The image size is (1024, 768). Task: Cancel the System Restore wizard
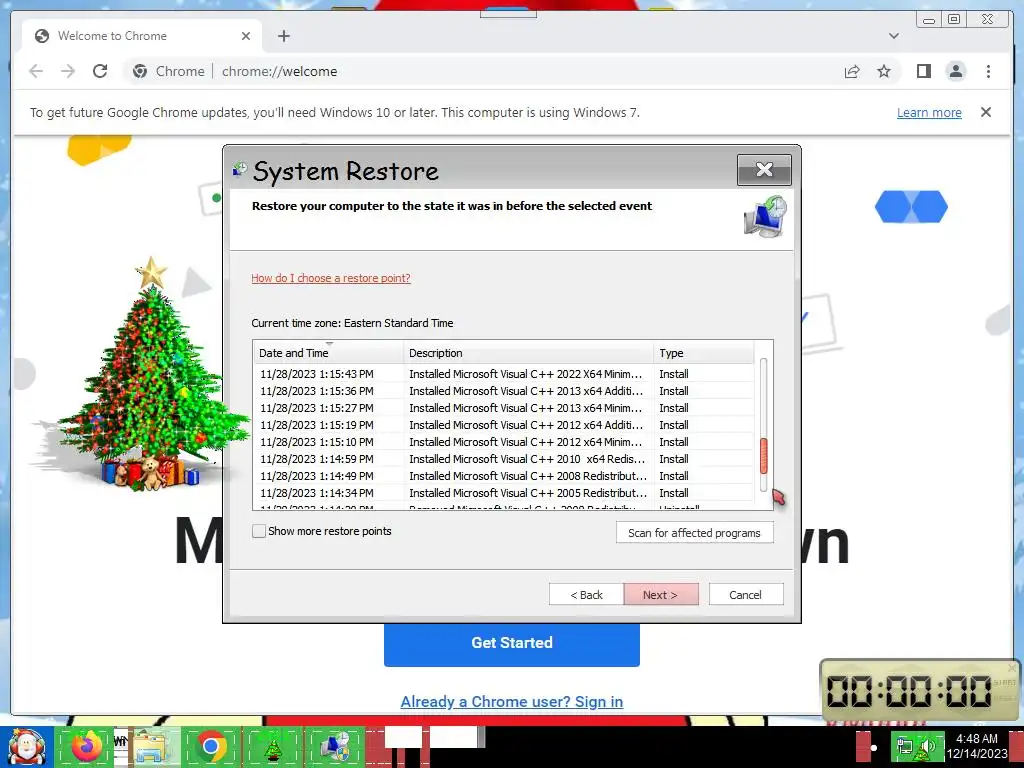[746, 595]
